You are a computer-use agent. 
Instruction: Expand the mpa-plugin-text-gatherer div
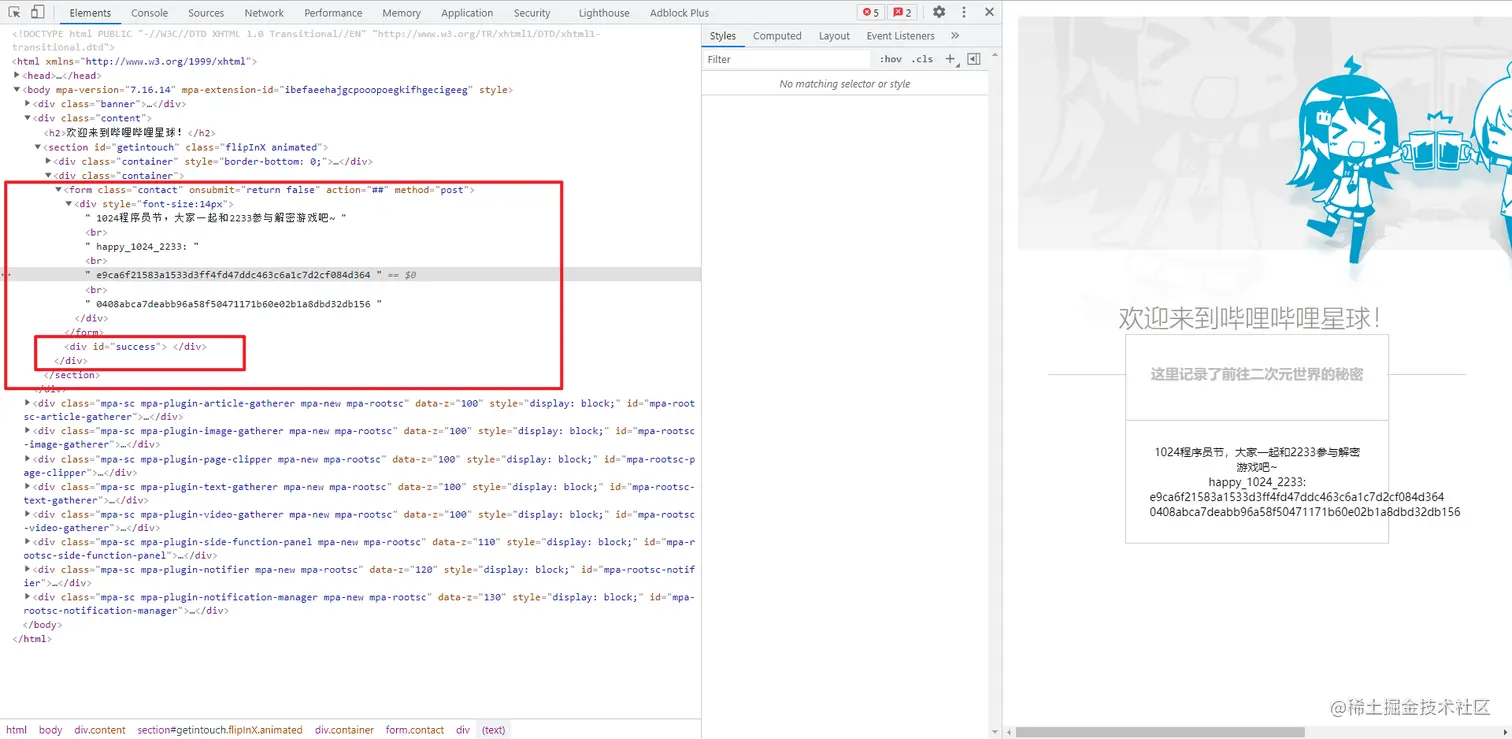click(x=28, y=487)
